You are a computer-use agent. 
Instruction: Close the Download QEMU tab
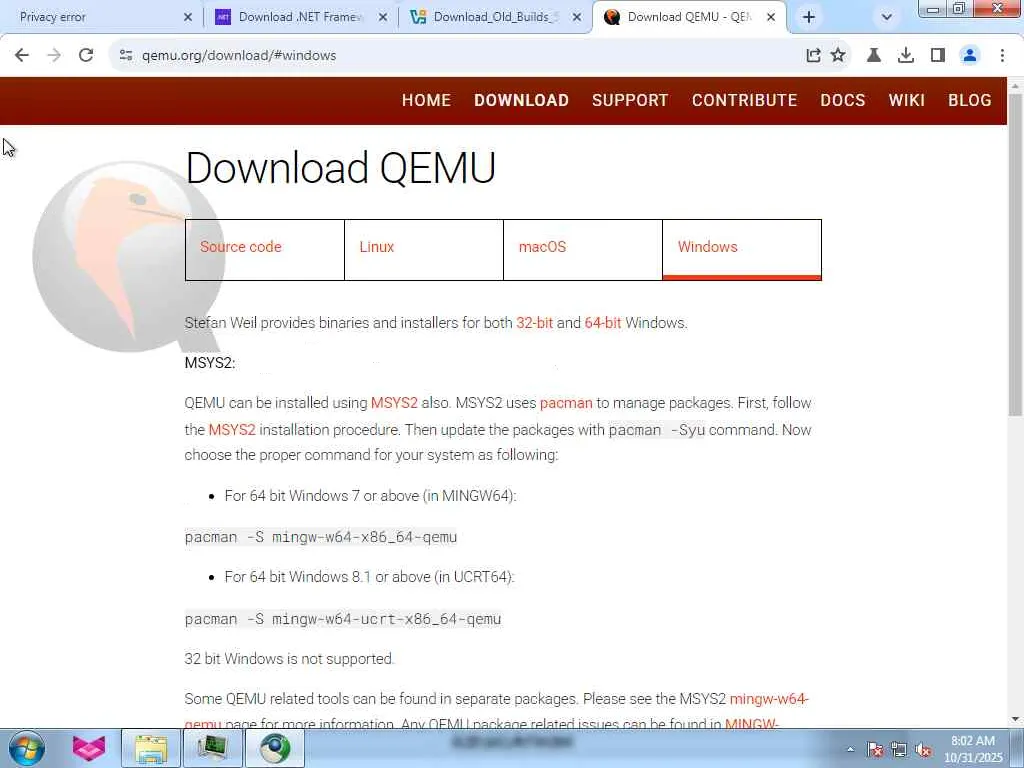(x=771, y=18)
